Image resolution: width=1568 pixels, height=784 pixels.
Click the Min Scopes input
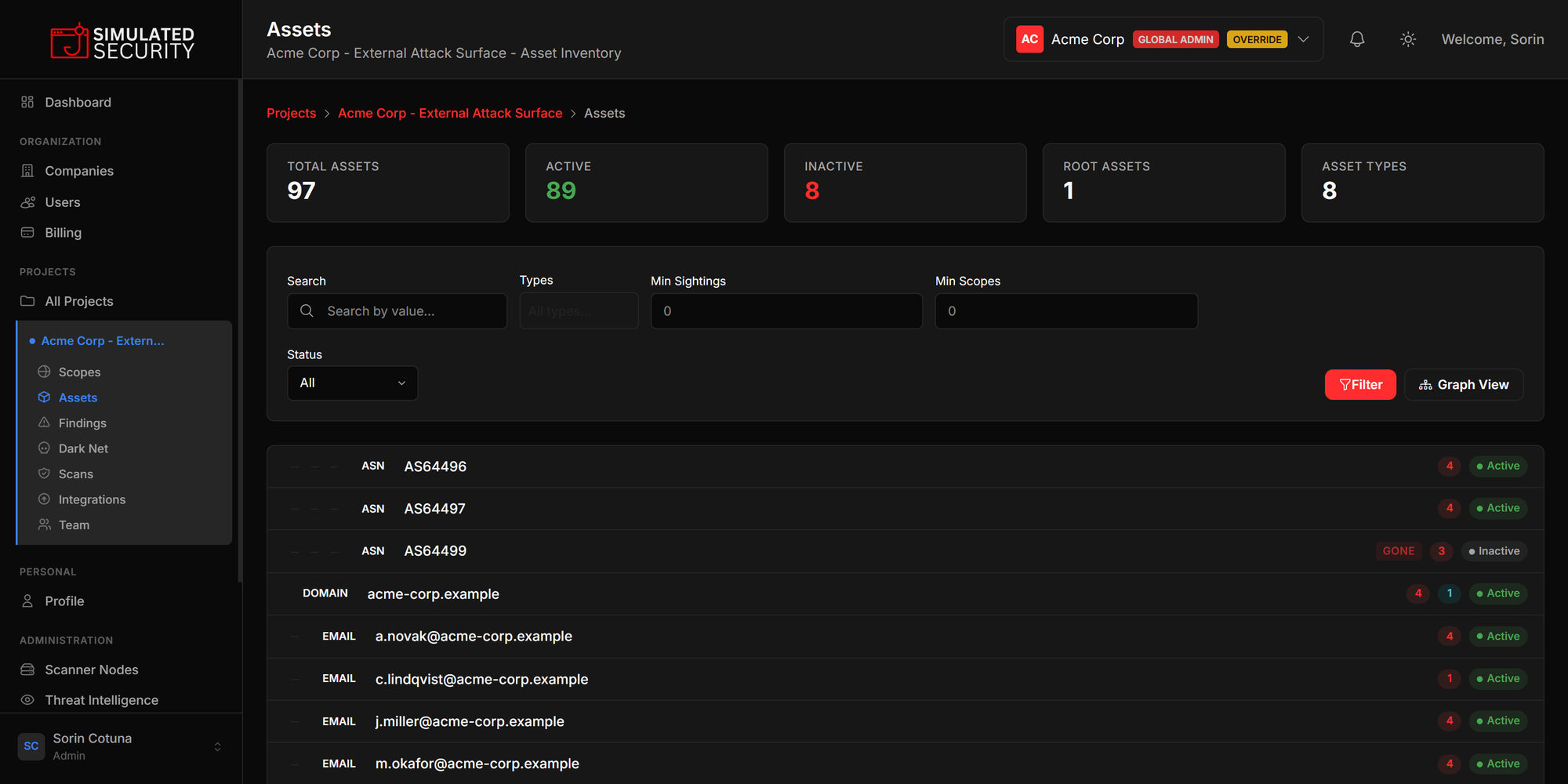pyautogui.click(x=1066, y=311)
